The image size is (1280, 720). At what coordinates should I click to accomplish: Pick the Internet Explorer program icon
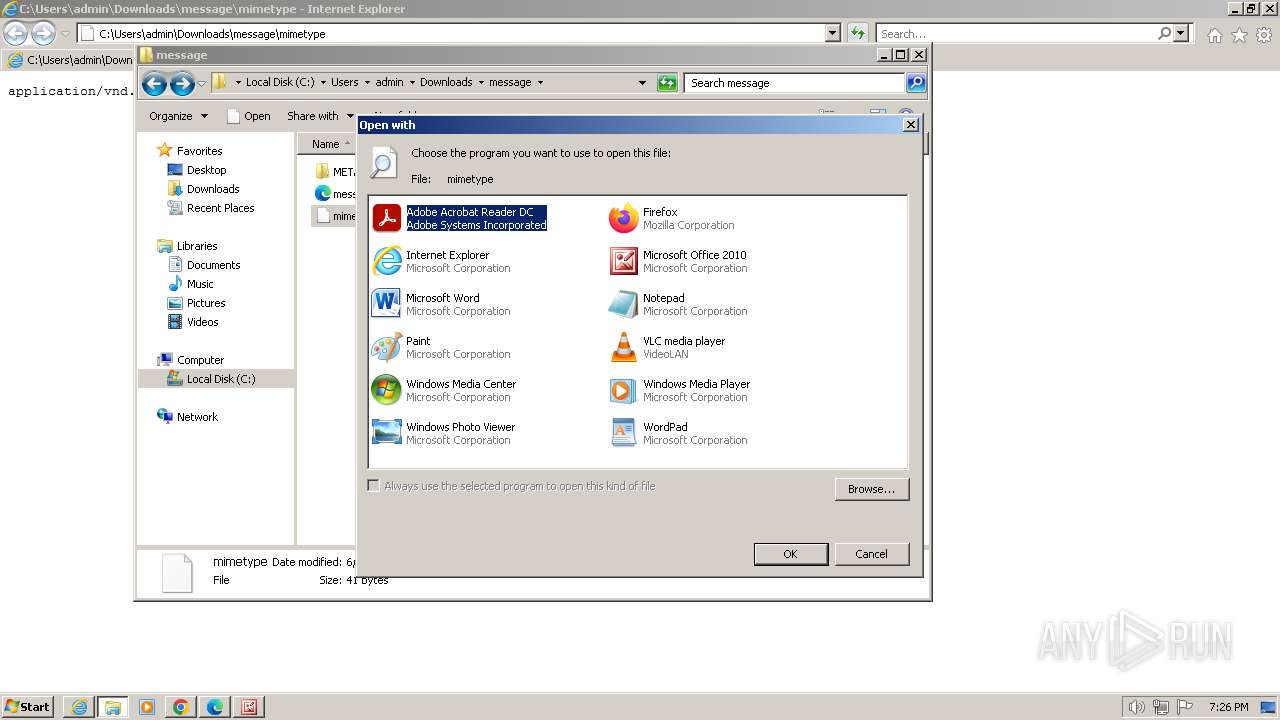(387, 261)
